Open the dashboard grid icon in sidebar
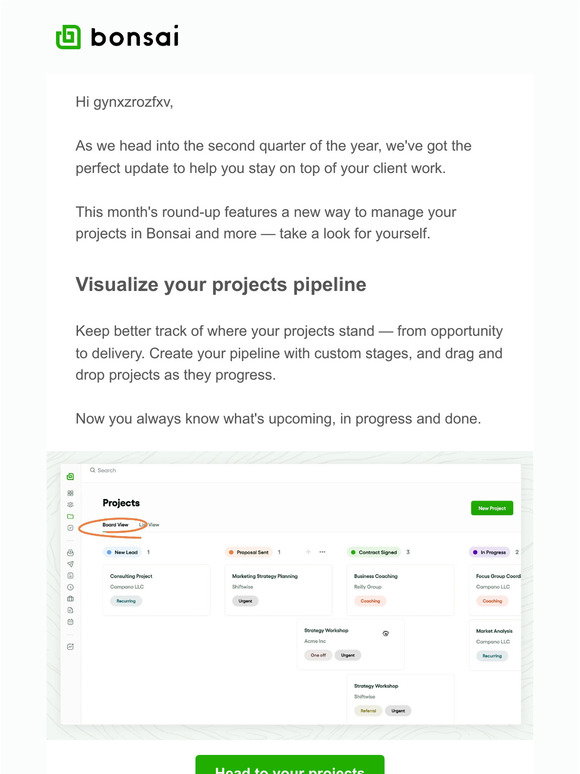Screen dimensions: 580x774 point(70,493)
